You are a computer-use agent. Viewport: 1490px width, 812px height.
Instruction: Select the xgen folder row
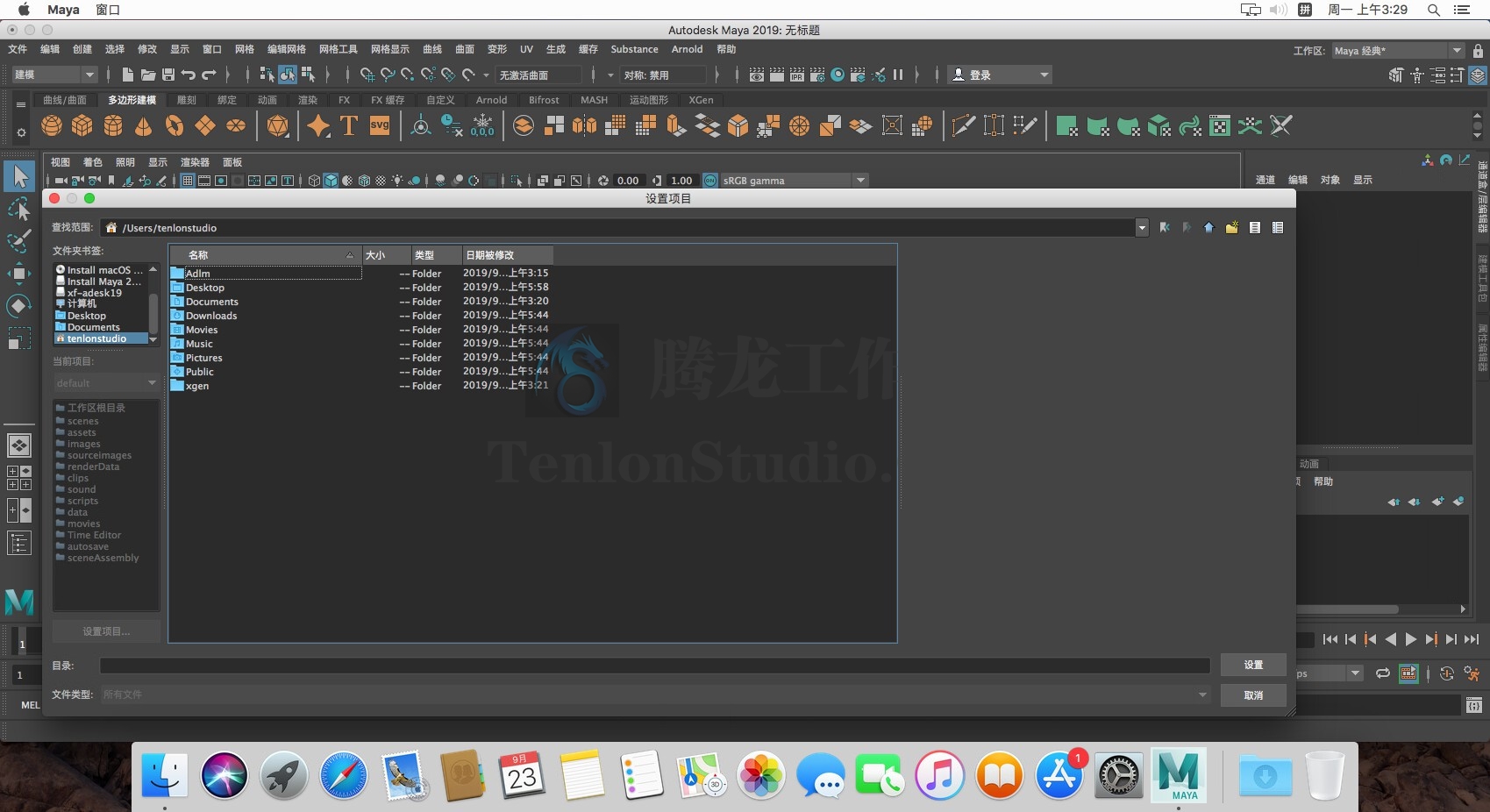(x=360, y=386)
